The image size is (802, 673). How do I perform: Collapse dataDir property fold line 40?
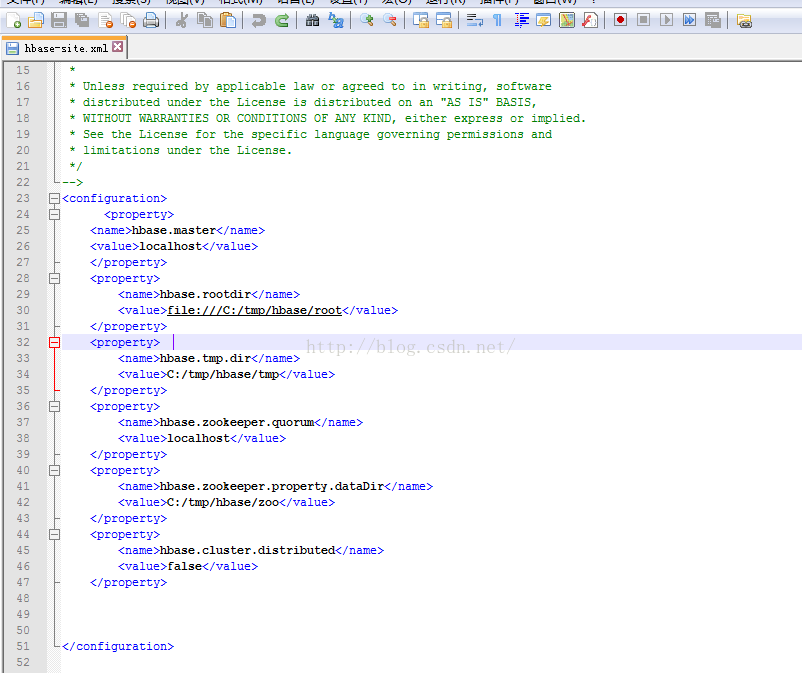point(54,470)
